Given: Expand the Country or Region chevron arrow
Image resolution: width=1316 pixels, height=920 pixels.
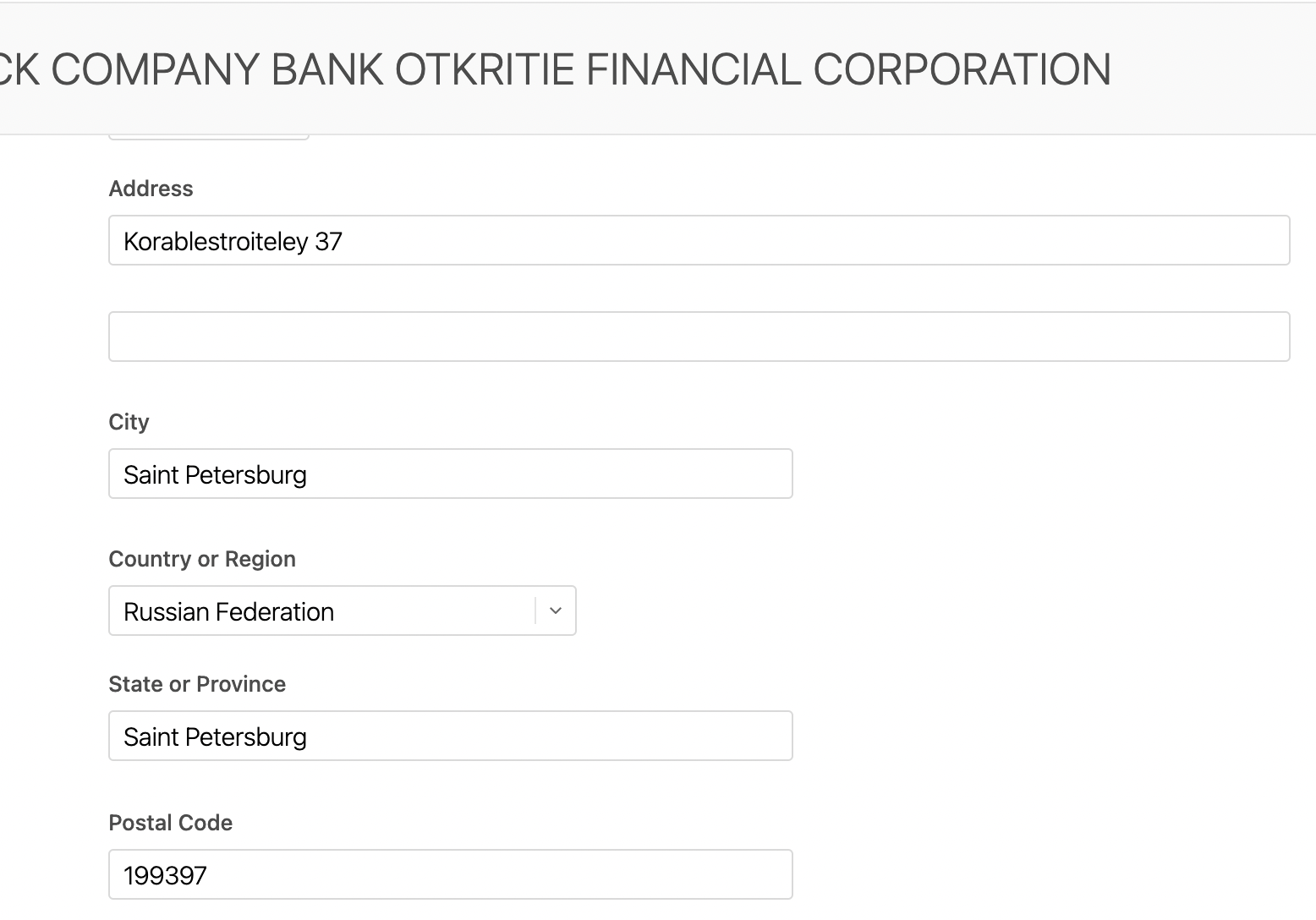Looking at the screenshot, I should pos(556,611).
